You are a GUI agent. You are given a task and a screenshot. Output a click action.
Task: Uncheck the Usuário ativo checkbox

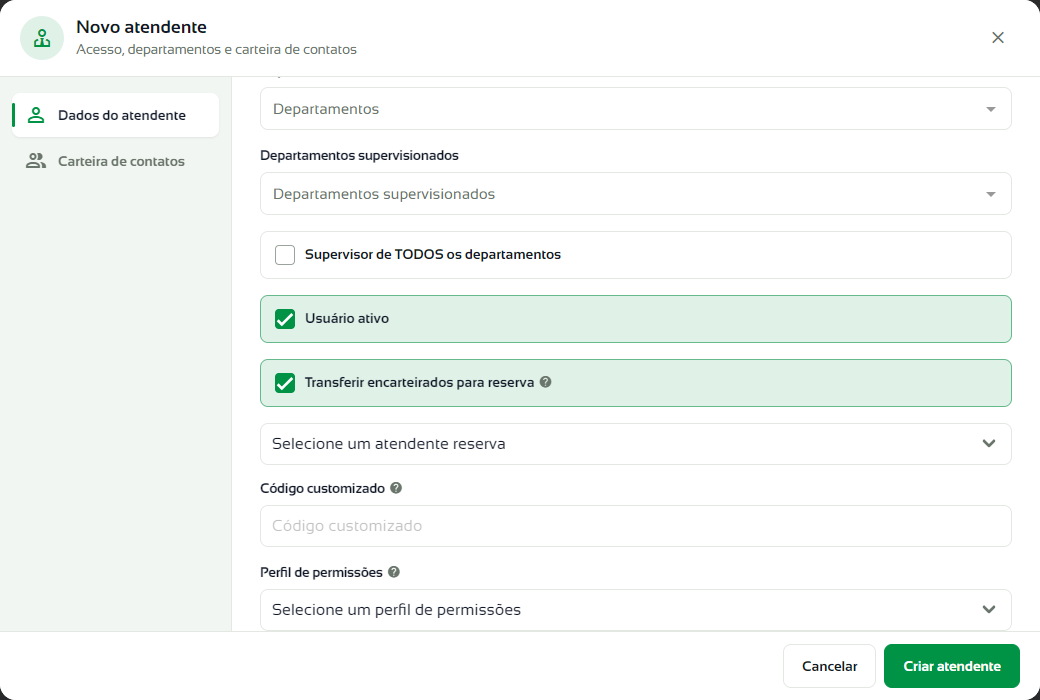[x=285, y=319]
